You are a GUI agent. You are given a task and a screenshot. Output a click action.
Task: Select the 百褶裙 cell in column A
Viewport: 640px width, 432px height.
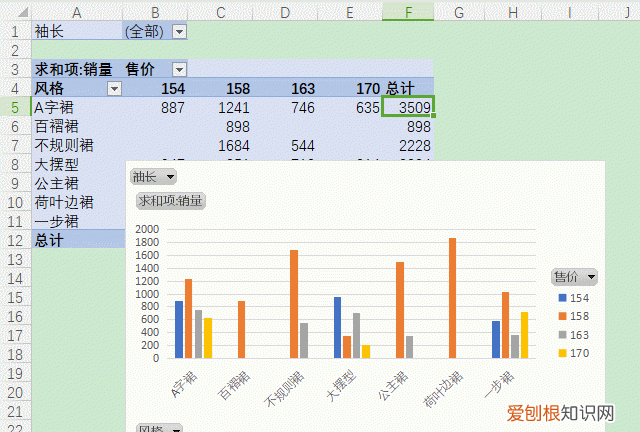tap(55, 126)
